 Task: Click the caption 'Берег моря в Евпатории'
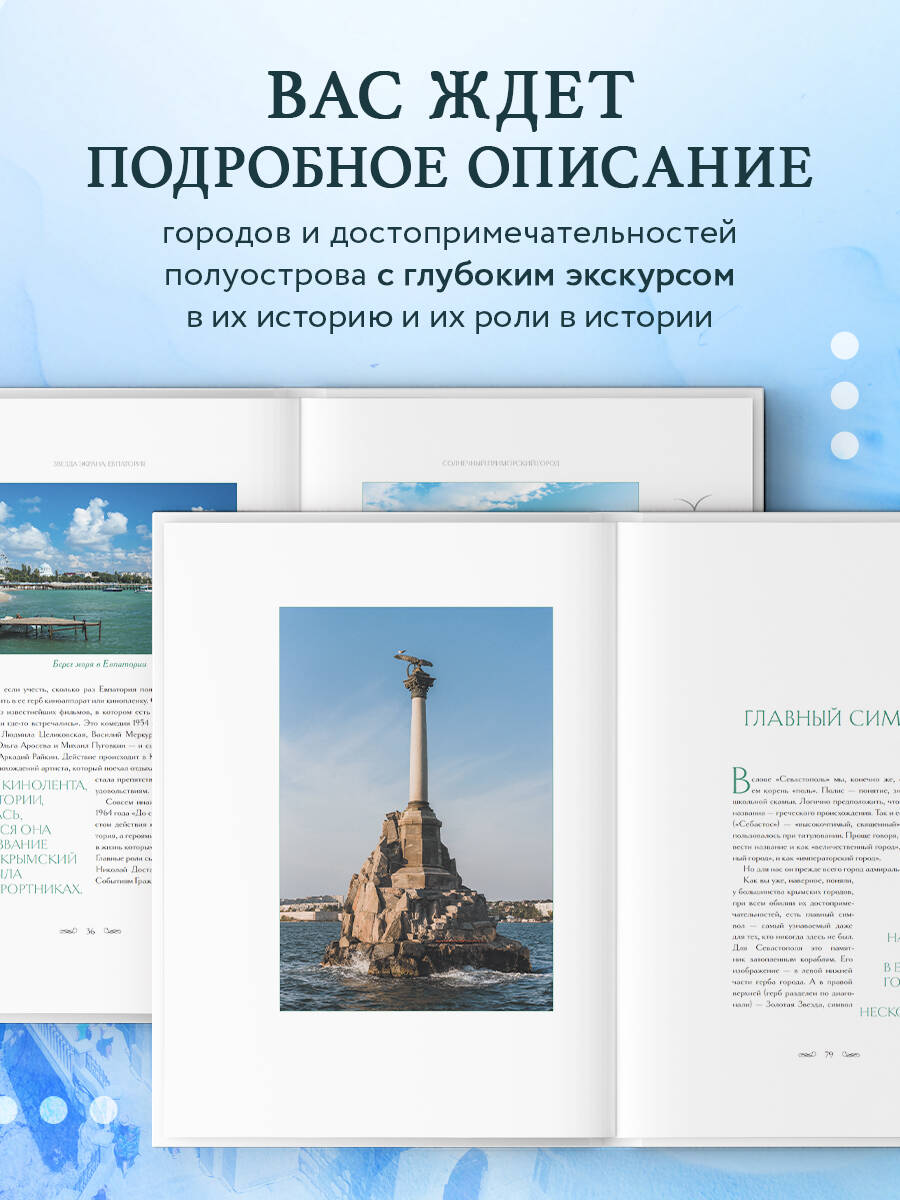pyautogui.click(x=100, y=663)
